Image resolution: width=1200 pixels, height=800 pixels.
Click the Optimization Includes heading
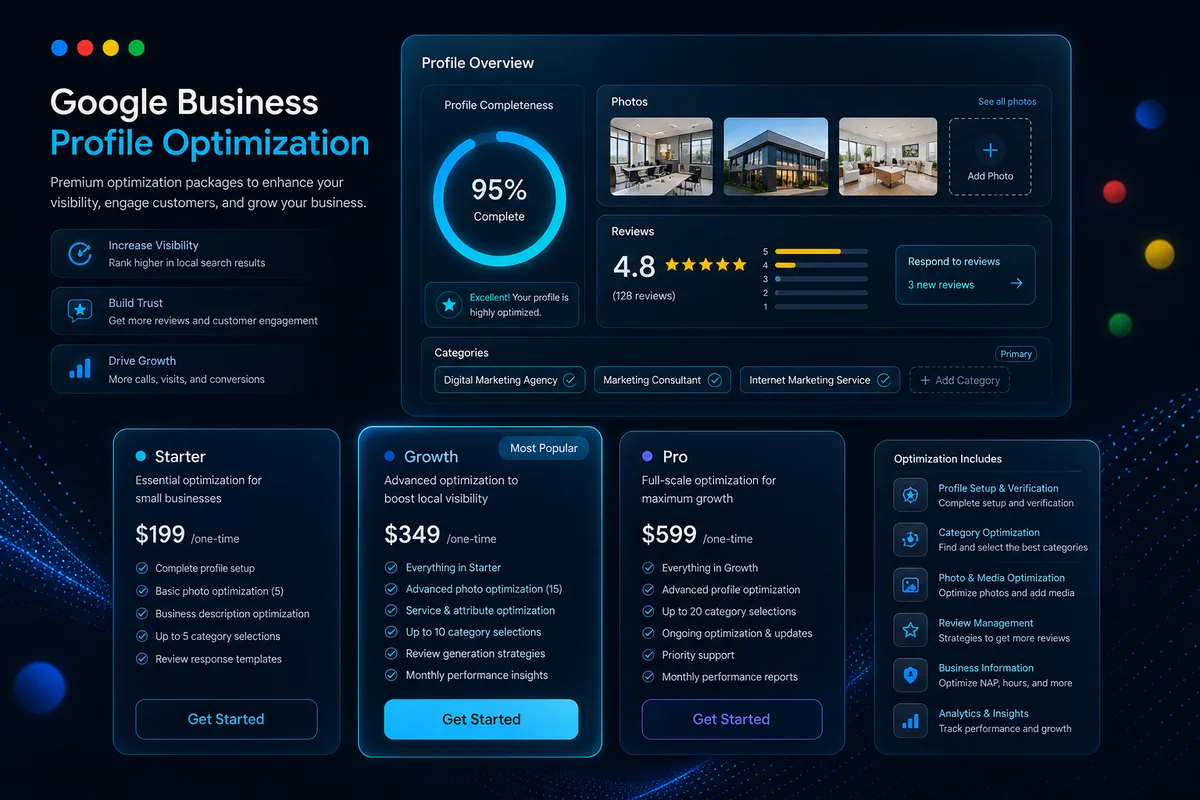coord(948,459)
